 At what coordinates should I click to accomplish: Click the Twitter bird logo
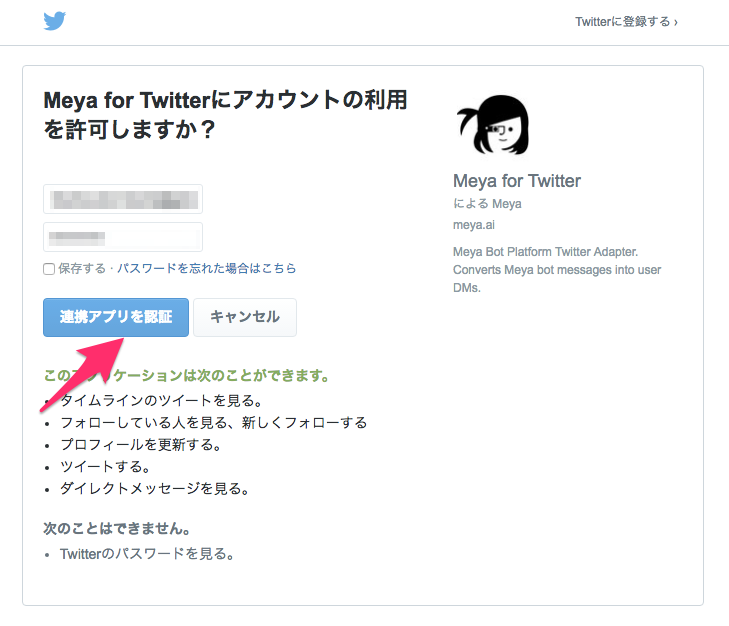click(x=55, y=21)
